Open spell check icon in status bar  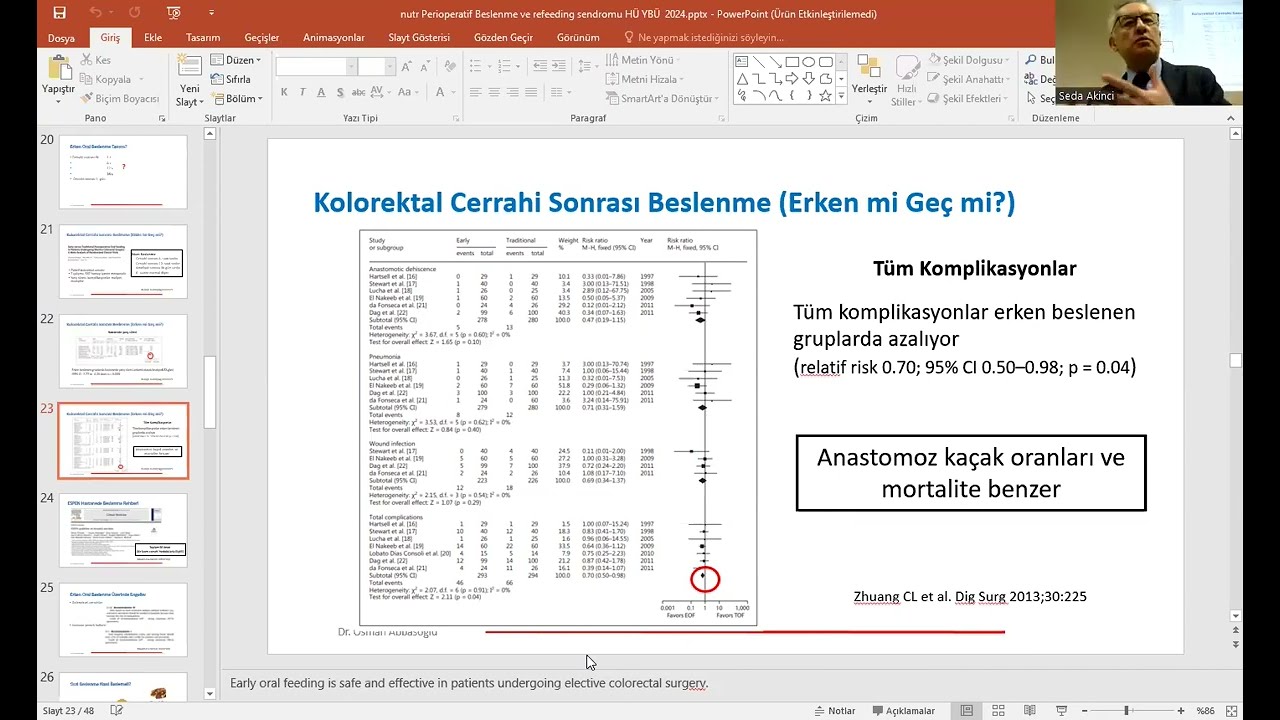point(117,711)
